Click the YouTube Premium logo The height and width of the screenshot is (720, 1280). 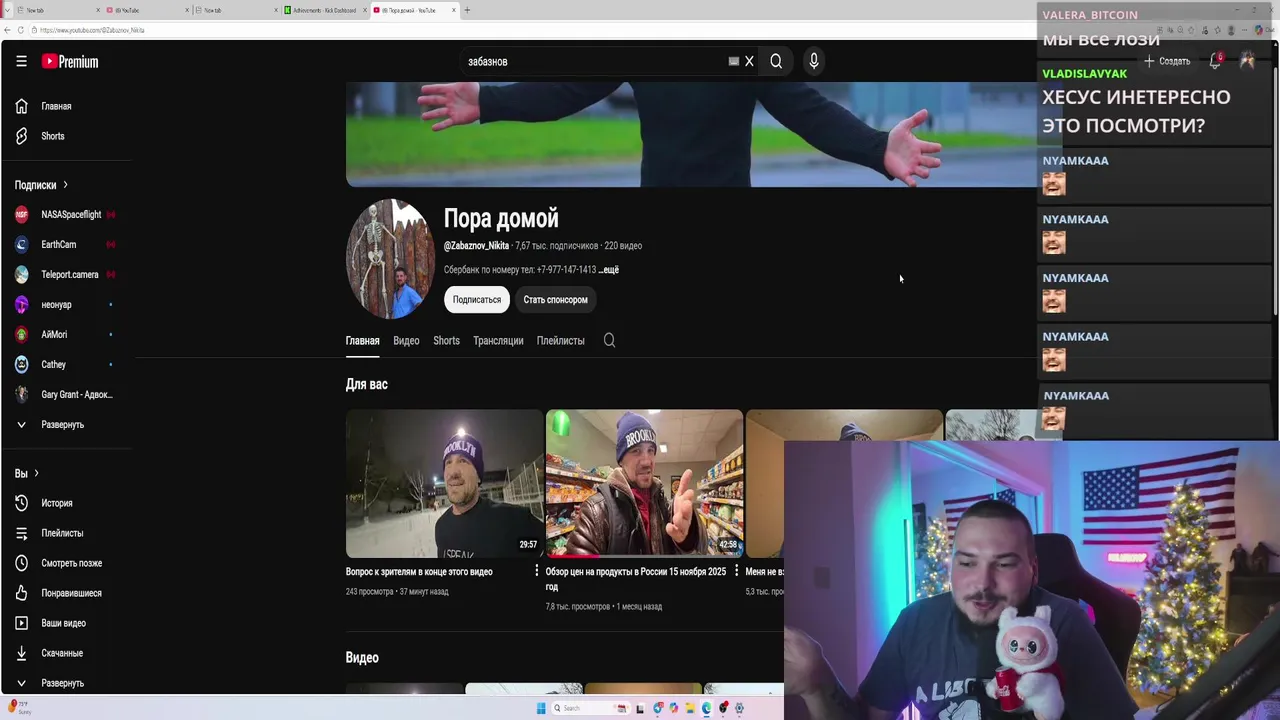[x=70, y=61]
